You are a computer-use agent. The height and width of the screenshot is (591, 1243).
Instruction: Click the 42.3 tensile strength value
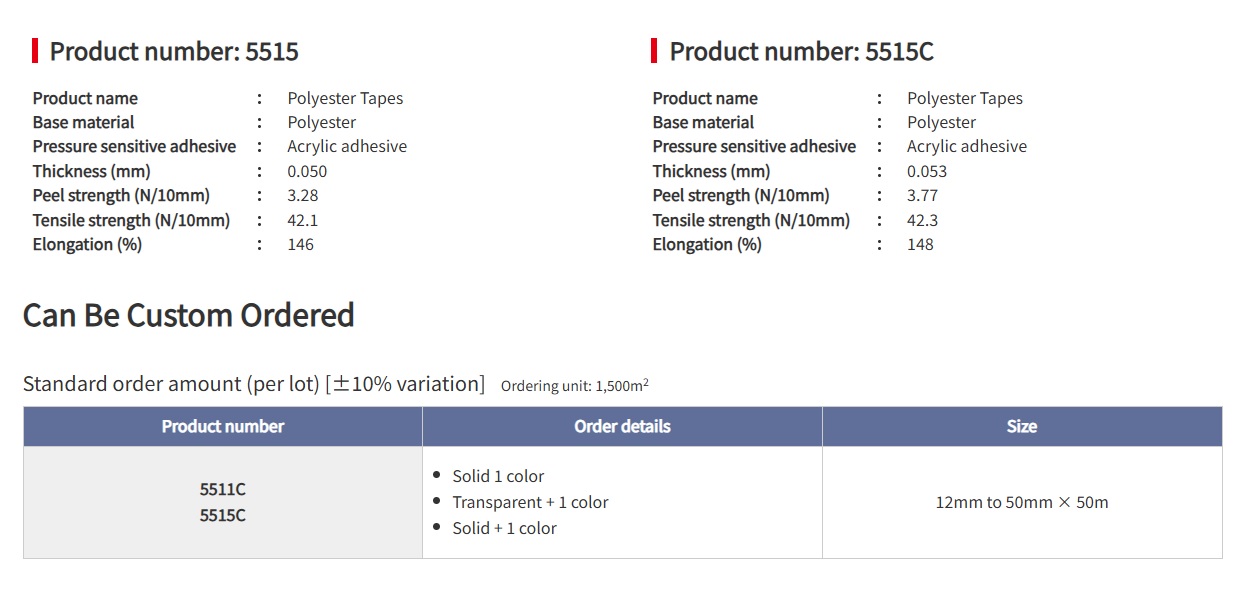pos(922,220)
